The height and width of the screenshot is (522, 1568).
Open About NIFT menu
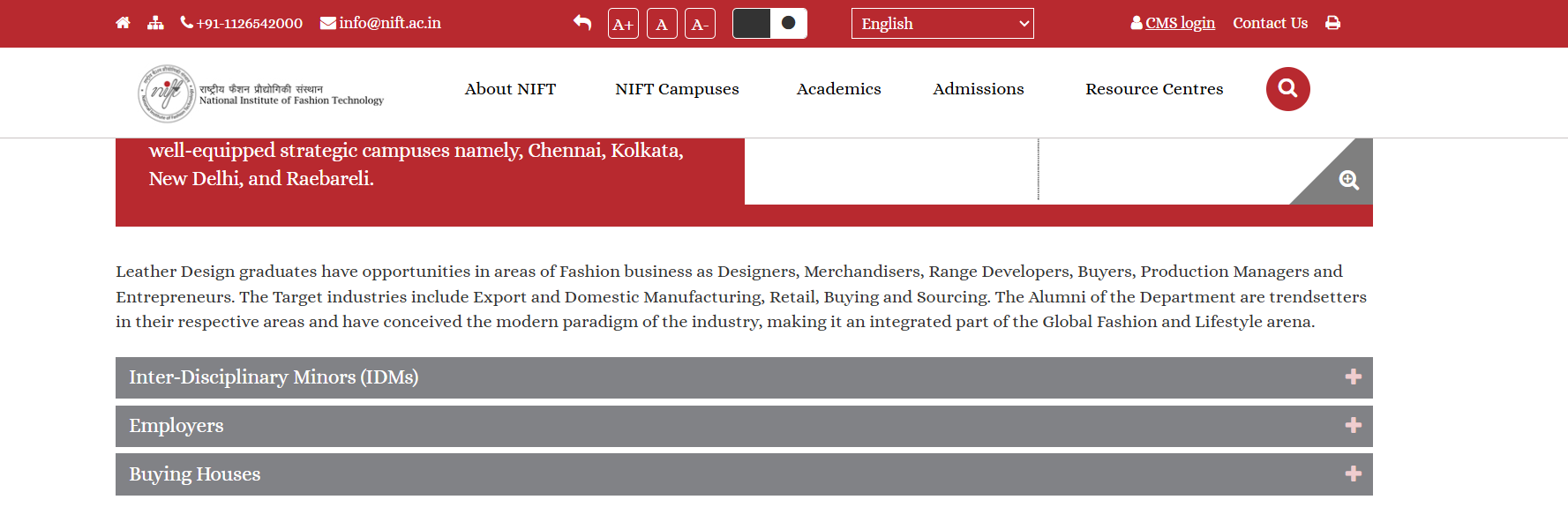pos(510,89)
